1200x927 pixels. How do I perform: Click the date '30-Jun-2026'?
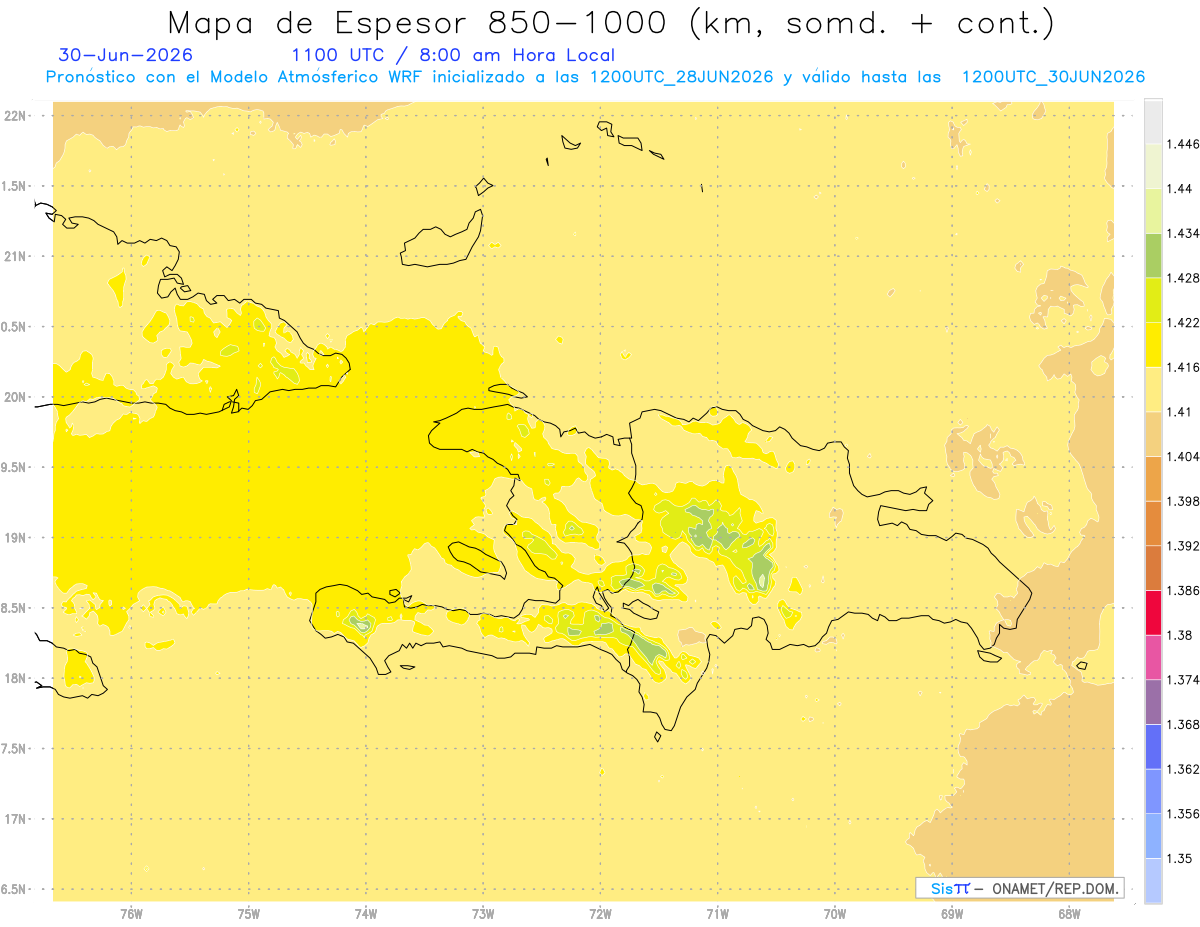point(126,55)
